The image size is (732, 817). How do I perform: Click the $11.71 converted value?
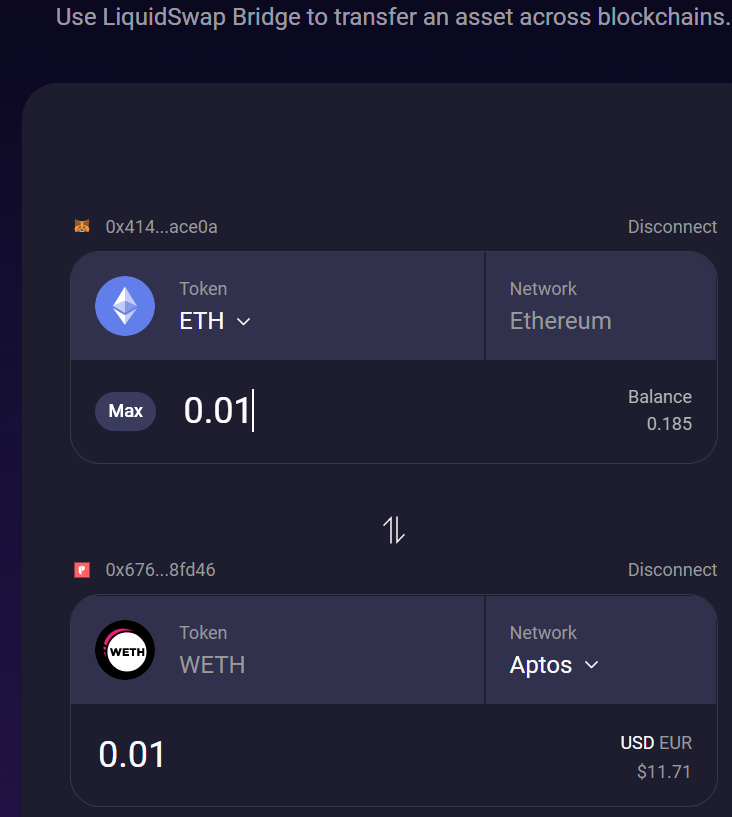pyautogui.click(x=663, y=772)
